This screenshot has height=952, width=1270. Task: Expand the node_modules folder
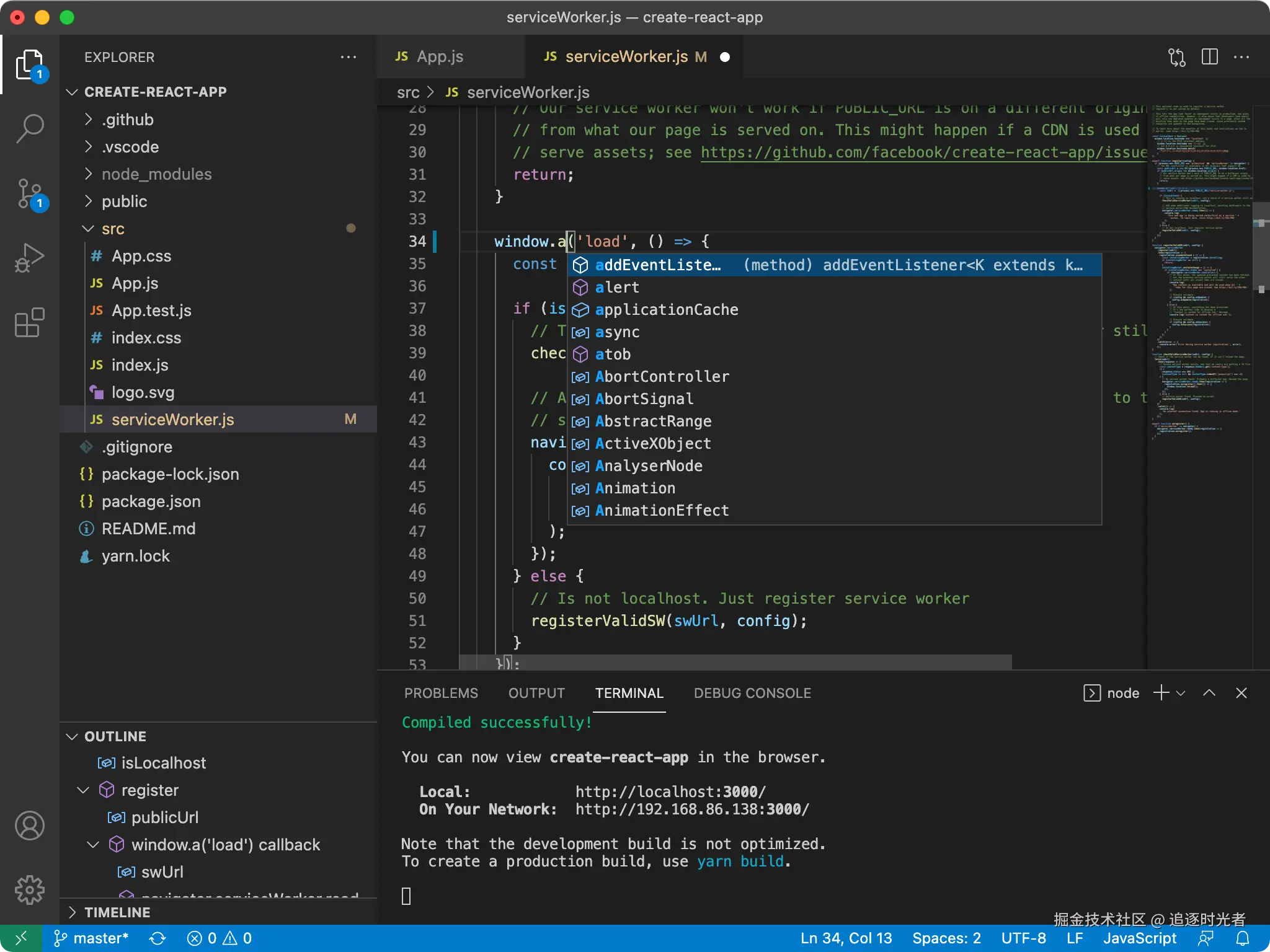(x=156, y=174)
